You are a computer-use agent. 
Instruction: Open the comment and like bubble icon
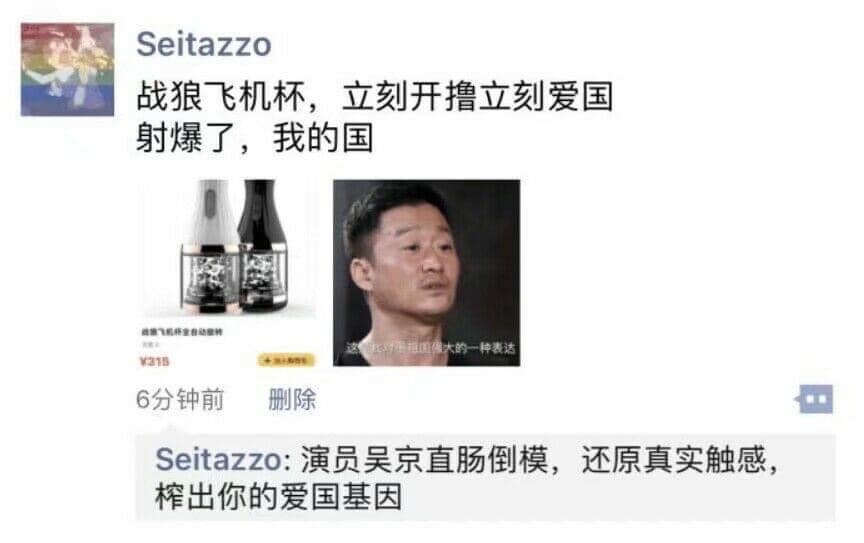814,399
